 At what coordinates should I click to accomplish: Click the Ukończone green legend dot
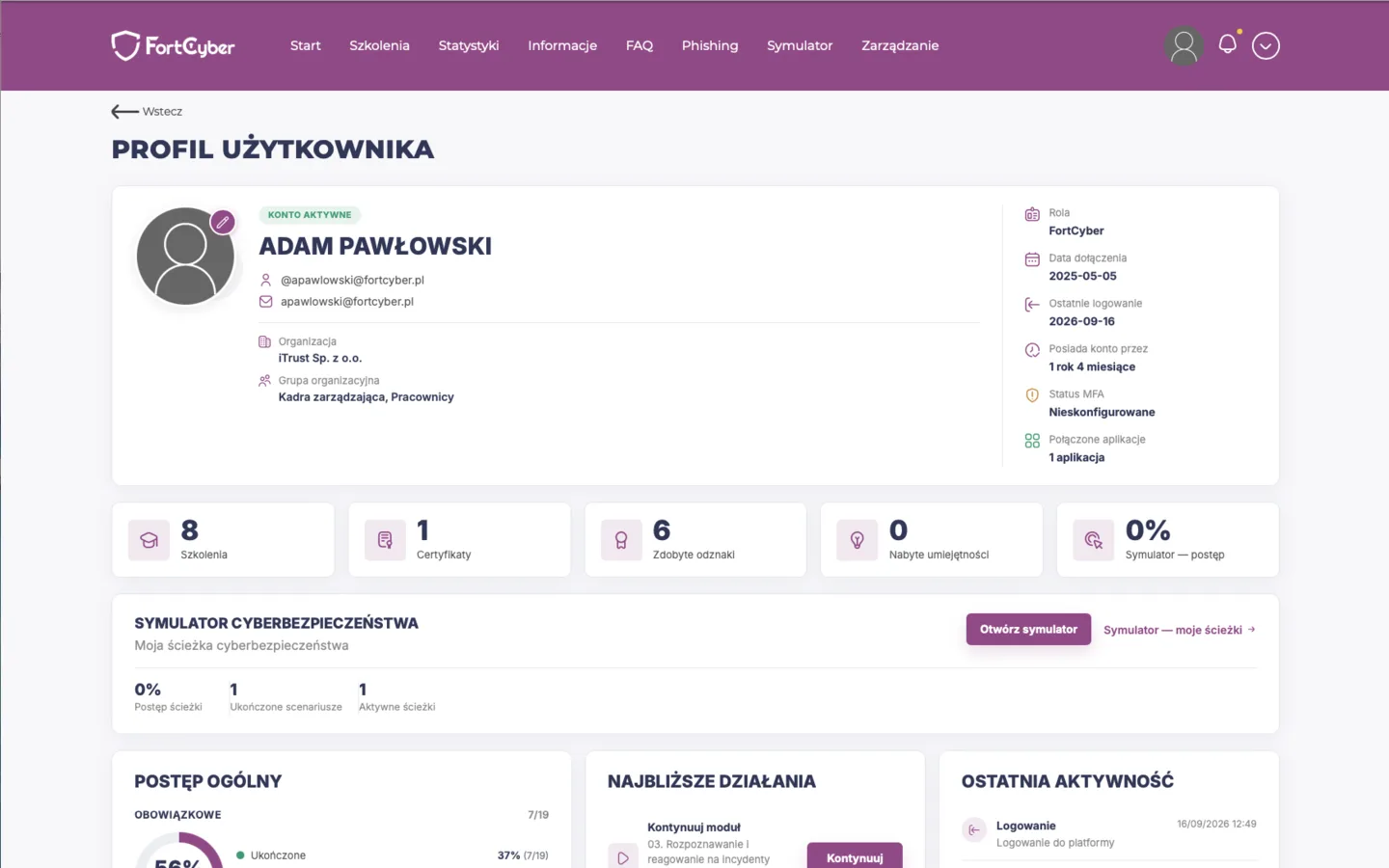click(240, 855)
